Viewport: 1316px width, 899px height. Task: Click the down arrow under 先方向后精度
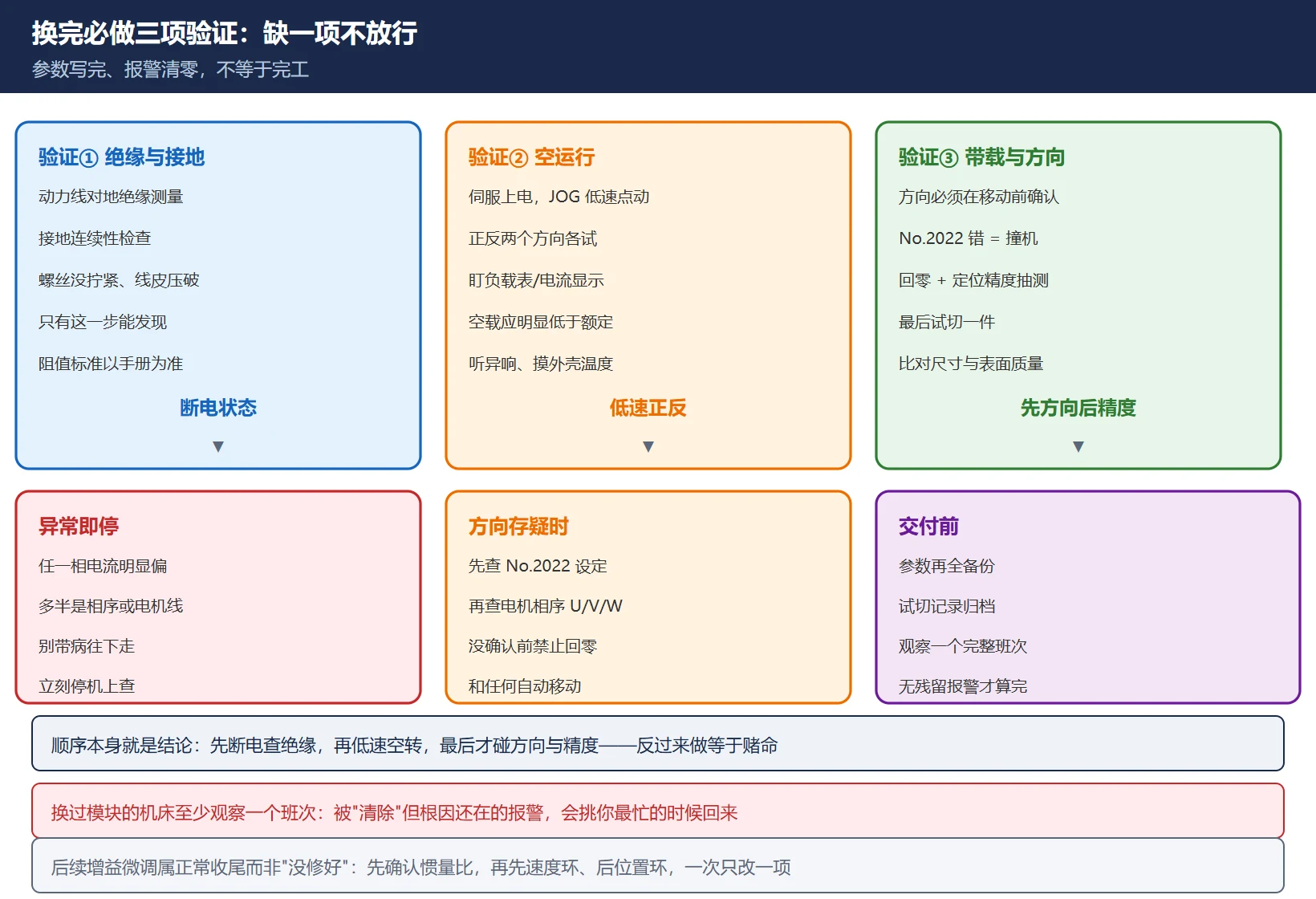(x=1078, y=446)
